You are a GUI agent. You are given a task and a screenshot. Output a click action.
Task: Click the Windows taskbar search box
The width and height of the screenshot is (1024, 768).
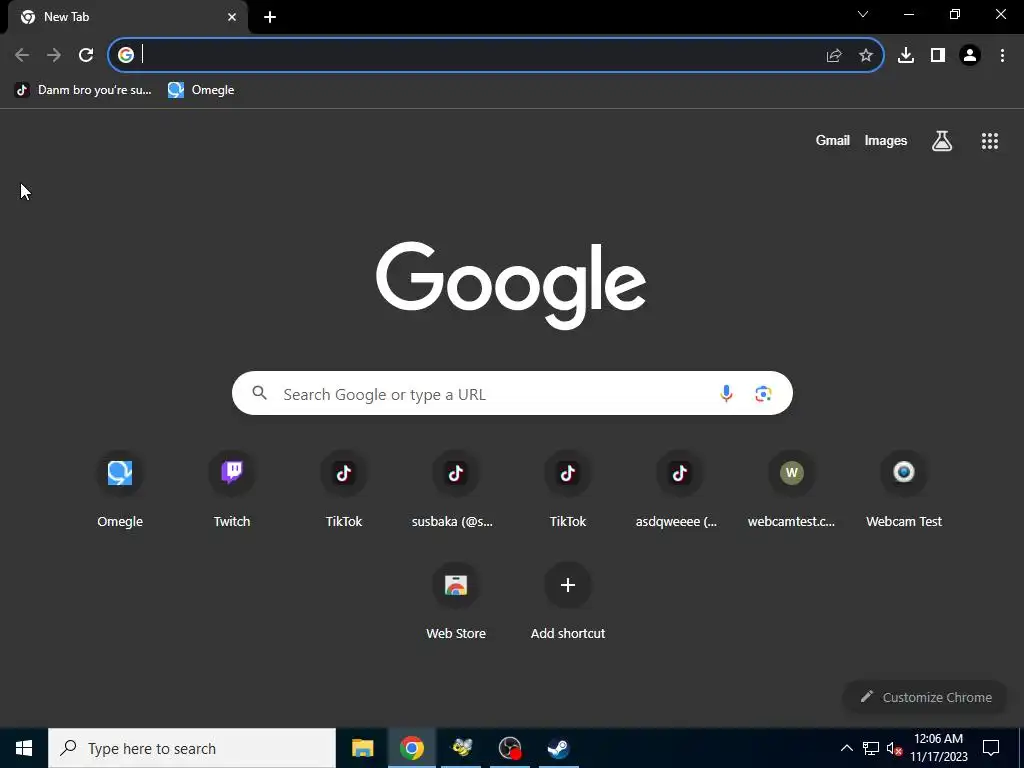pos(192,748)
